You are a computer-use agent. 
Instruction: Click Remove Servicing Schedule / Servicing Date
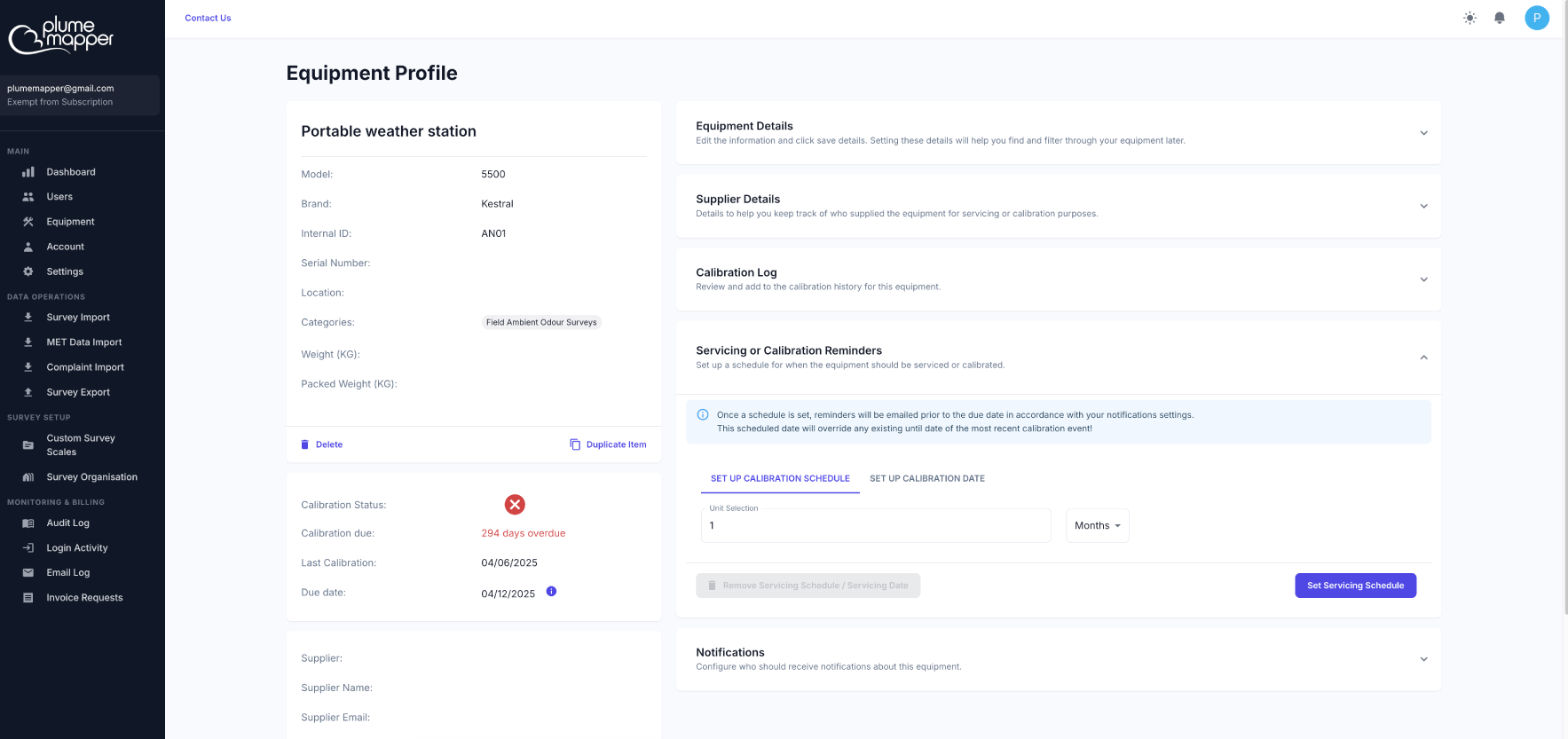[808, 586]
